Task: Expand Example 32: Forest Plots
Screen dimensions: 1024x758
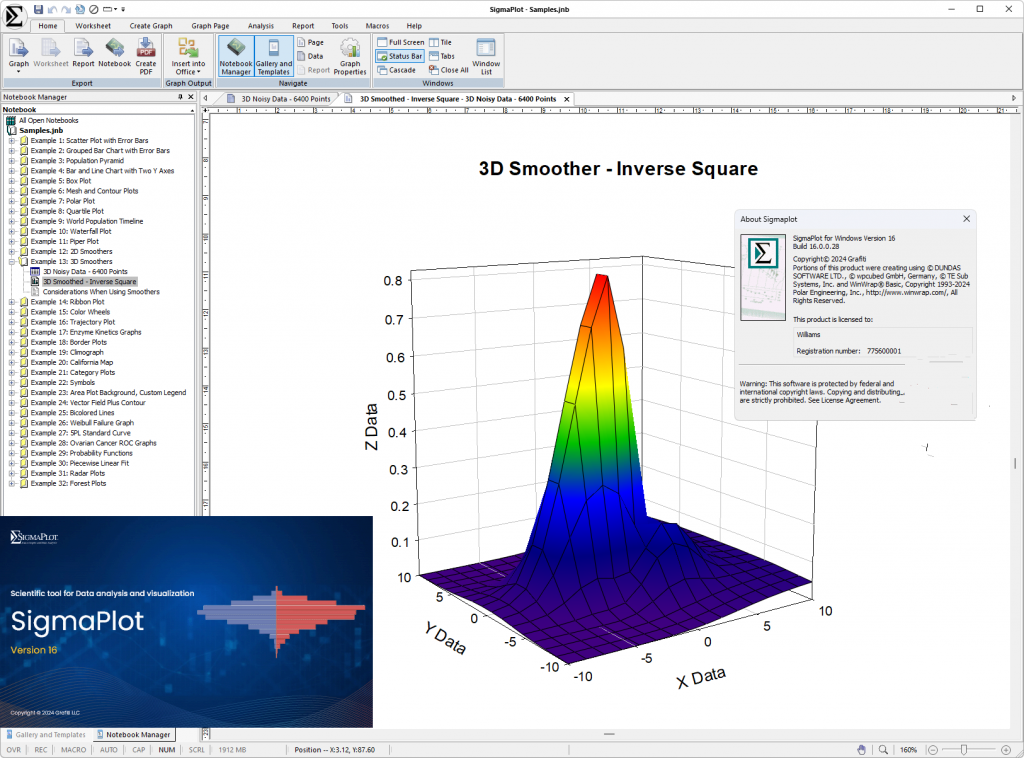Action: coord(11,483)
